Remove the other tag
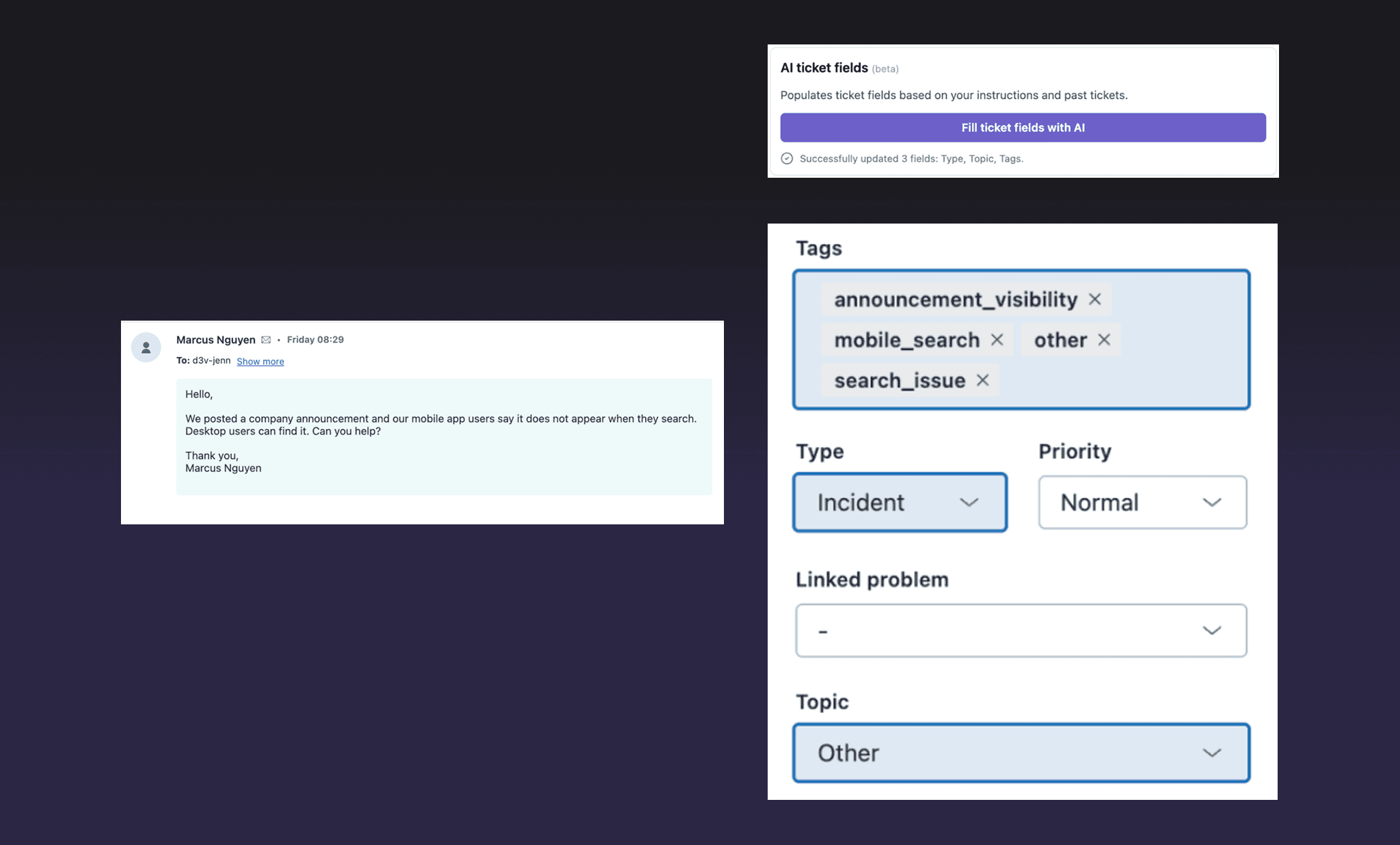 1105,340
